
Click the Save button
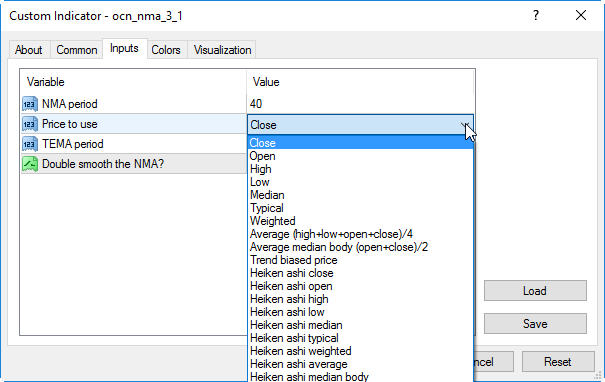(x=535, y=323)
